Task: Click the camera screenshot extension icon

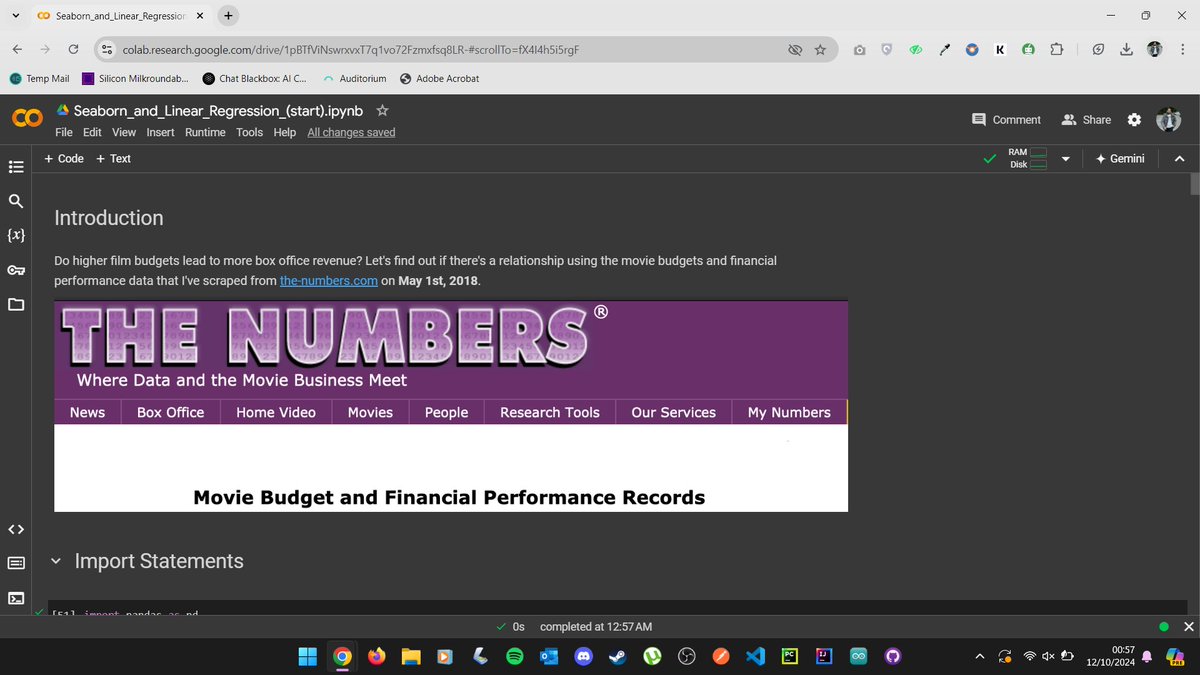Action: tap(859, 49)
